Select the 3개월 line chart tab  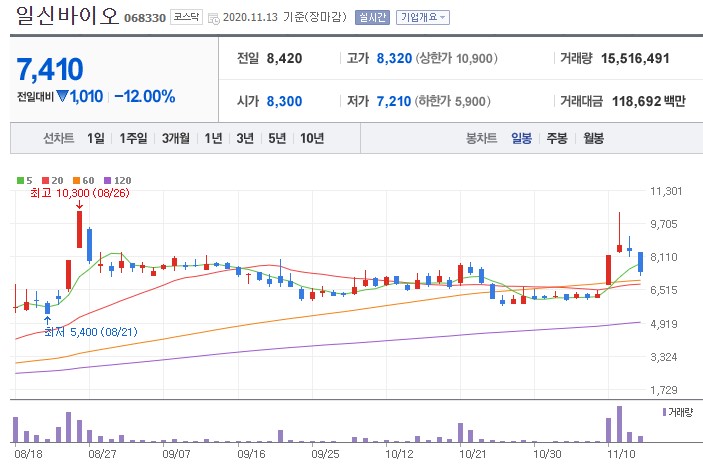175,138
